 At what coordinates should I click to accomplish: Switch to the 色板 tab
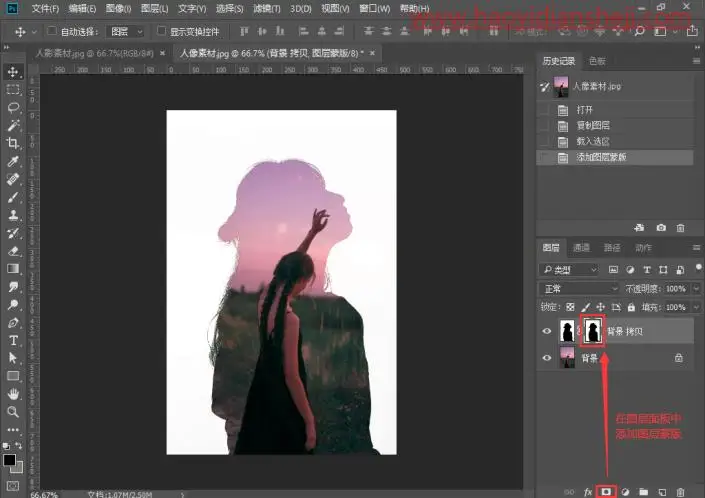pyautogui.click(x=597, y=61)
